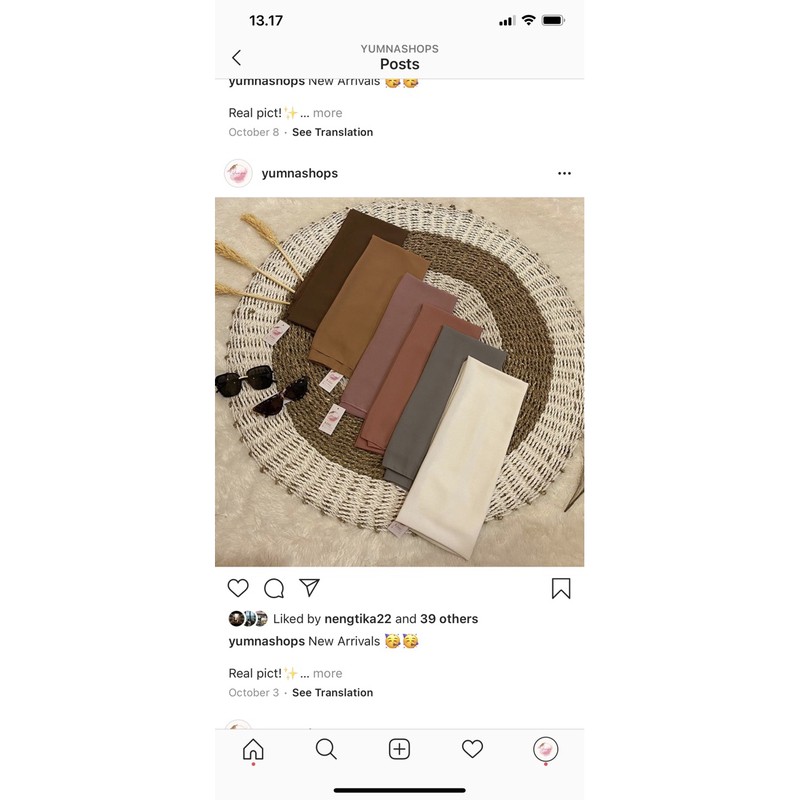
Task: Tap the back arrow in the header
Action: [x=236, y=58]
